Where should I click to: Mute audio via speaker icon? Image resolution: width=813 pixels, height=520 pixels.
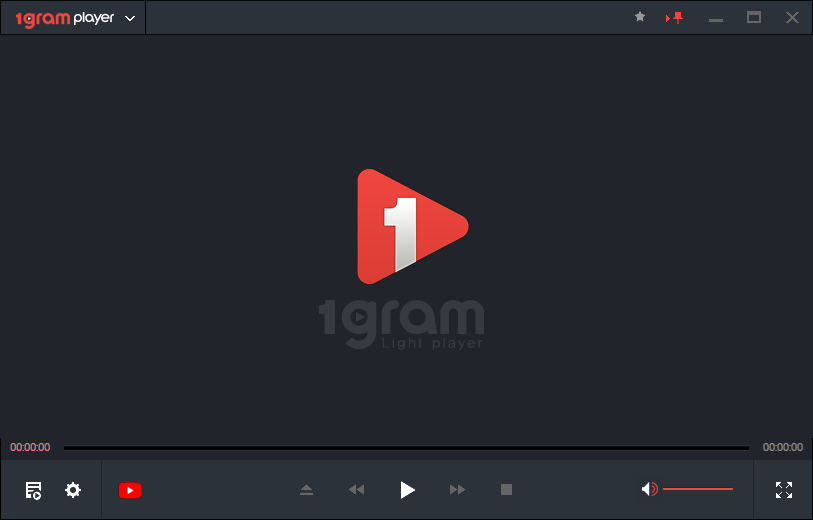(x=650, y=489)
